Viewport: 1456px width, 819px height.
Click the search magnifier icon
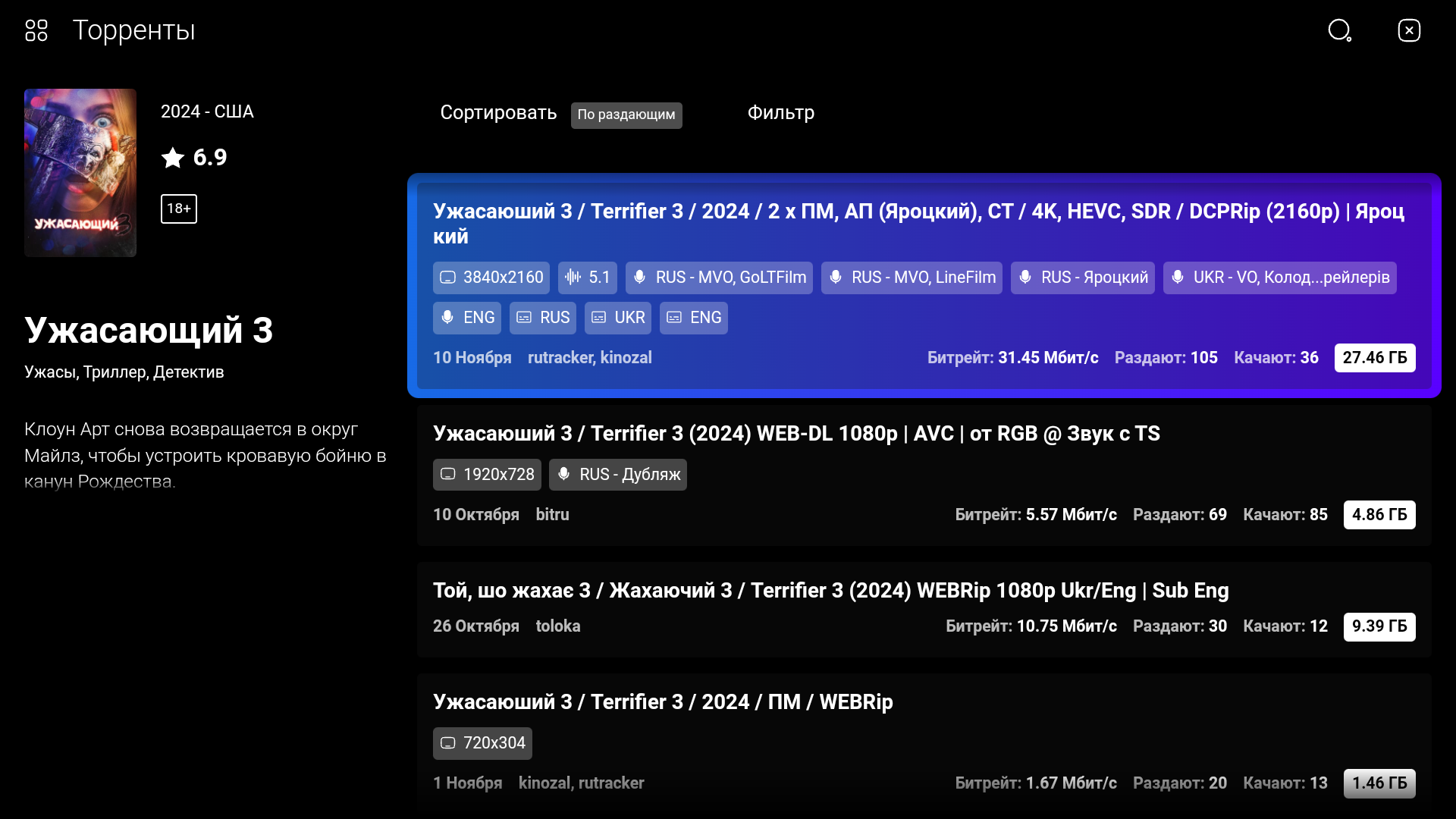tap(1339, 30)
